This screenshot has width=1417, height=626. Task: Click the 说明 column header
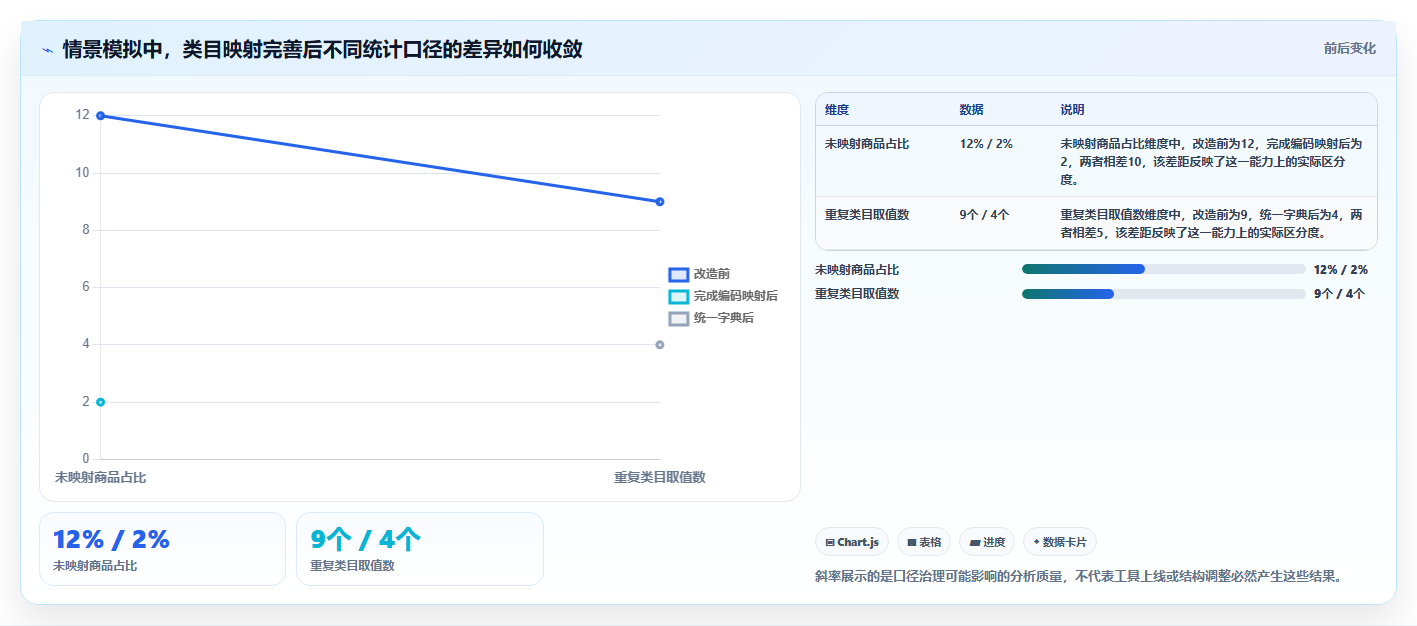pos(1072,110)
